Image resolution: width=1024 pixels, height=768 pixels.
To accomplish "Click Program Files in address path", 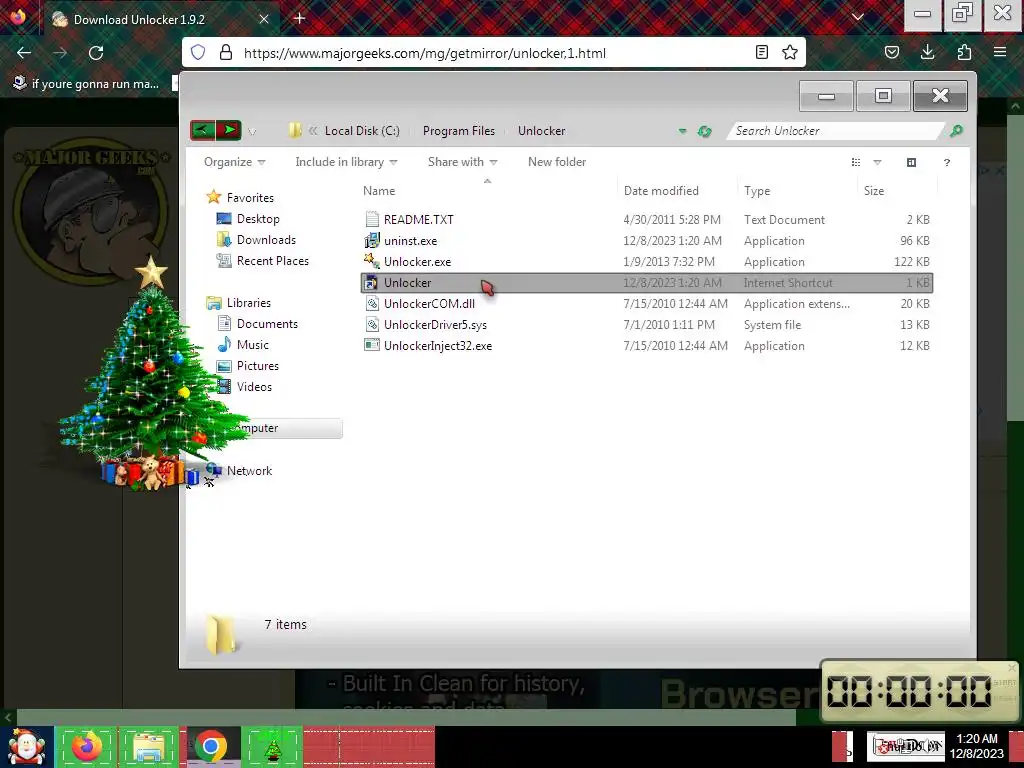I will 458,131.
